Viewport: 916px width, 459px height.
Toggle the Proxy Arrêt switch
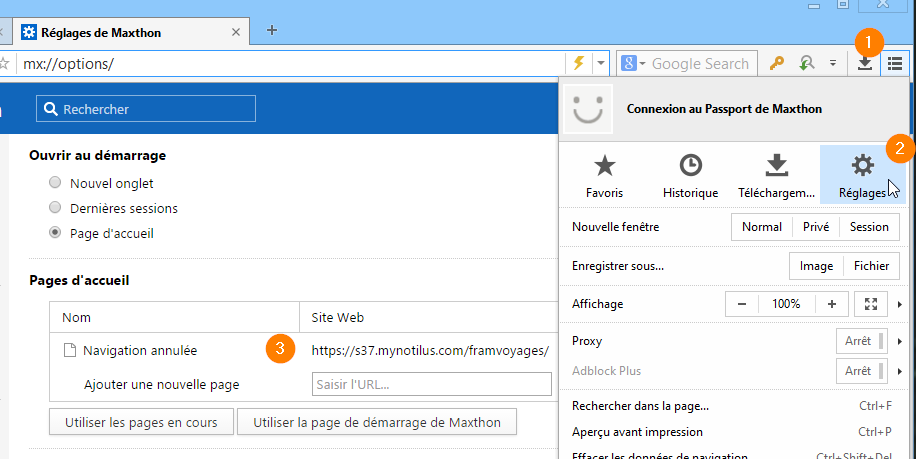862,340
